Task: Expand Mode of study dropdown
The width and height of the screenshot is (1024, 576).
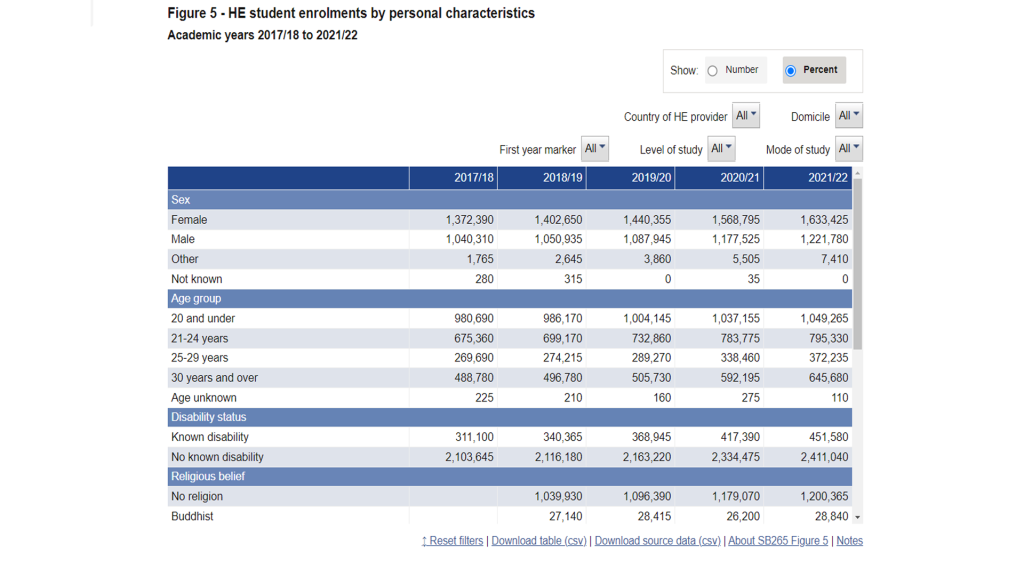Action: click(848, 149)
